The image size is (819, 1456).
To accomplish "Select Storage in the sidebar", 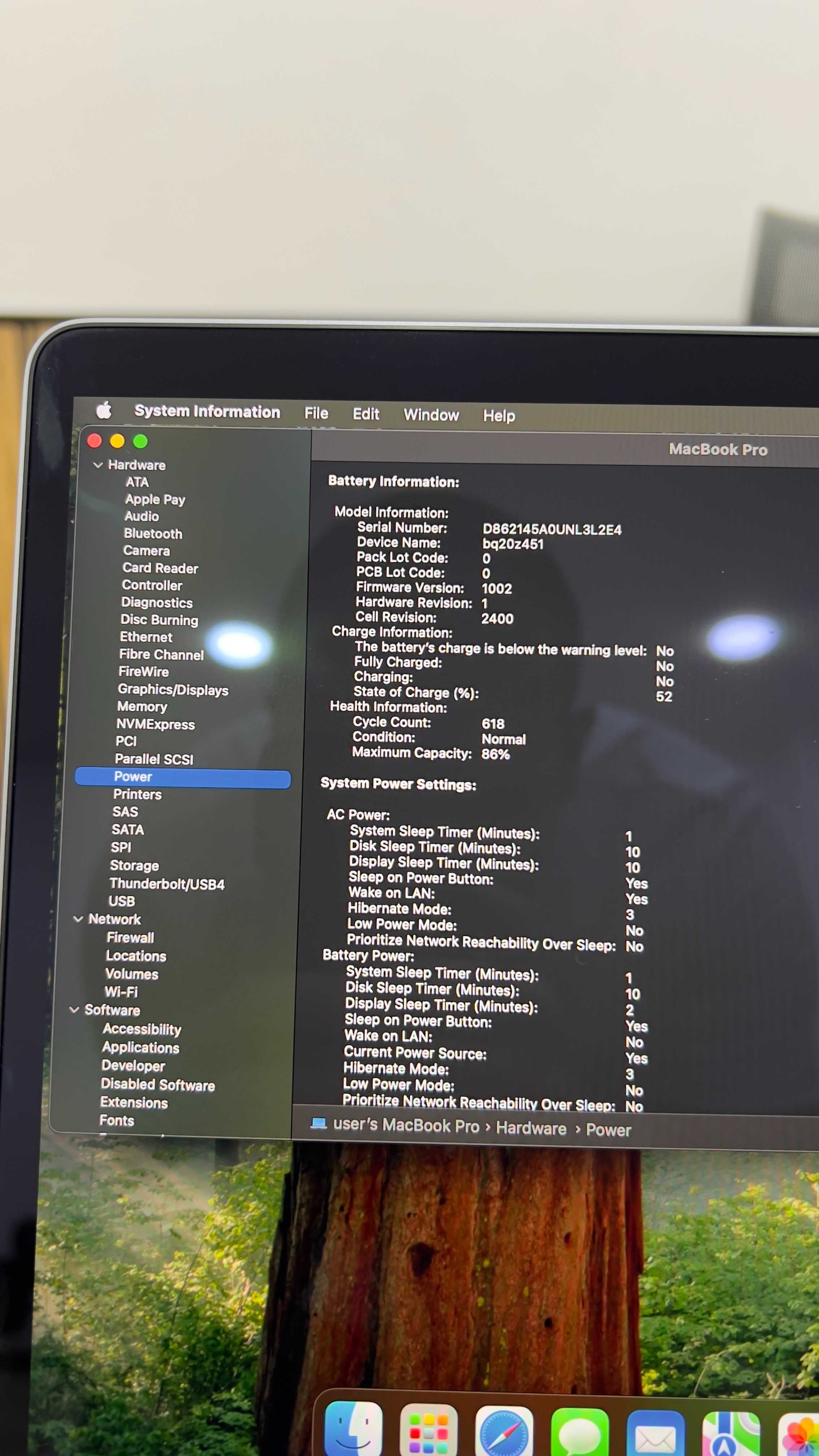I will click(134, 865).
